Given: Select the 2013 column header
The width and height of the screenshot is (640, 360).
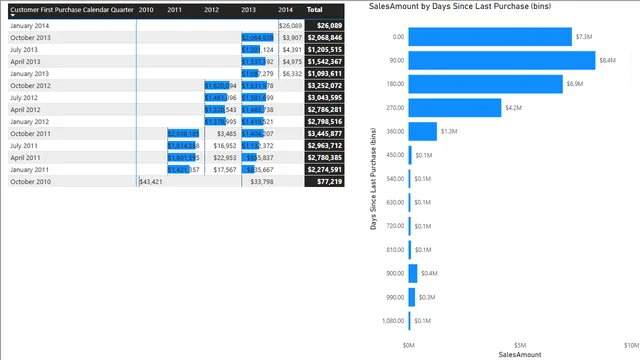Looking at the screenshot, I should point(248,9).
